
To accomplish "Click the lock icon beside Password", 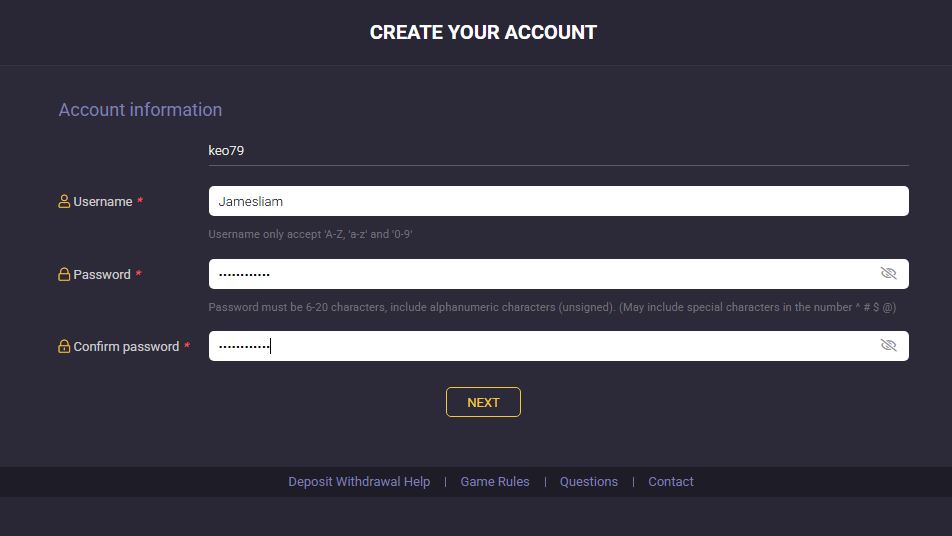I will point(64,274).
